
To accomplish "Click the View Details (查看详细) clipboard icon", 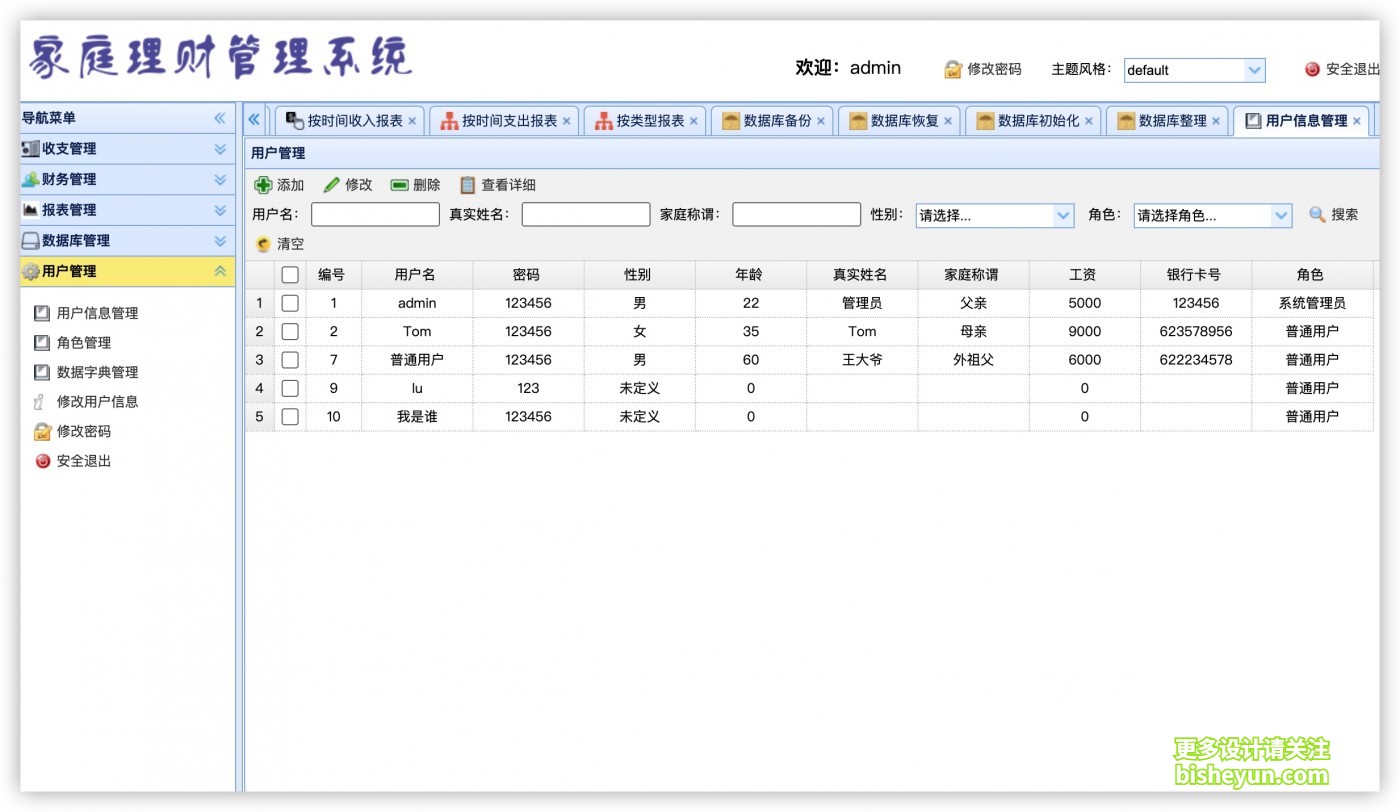I will pyautogui.click(x=467, y=185).
